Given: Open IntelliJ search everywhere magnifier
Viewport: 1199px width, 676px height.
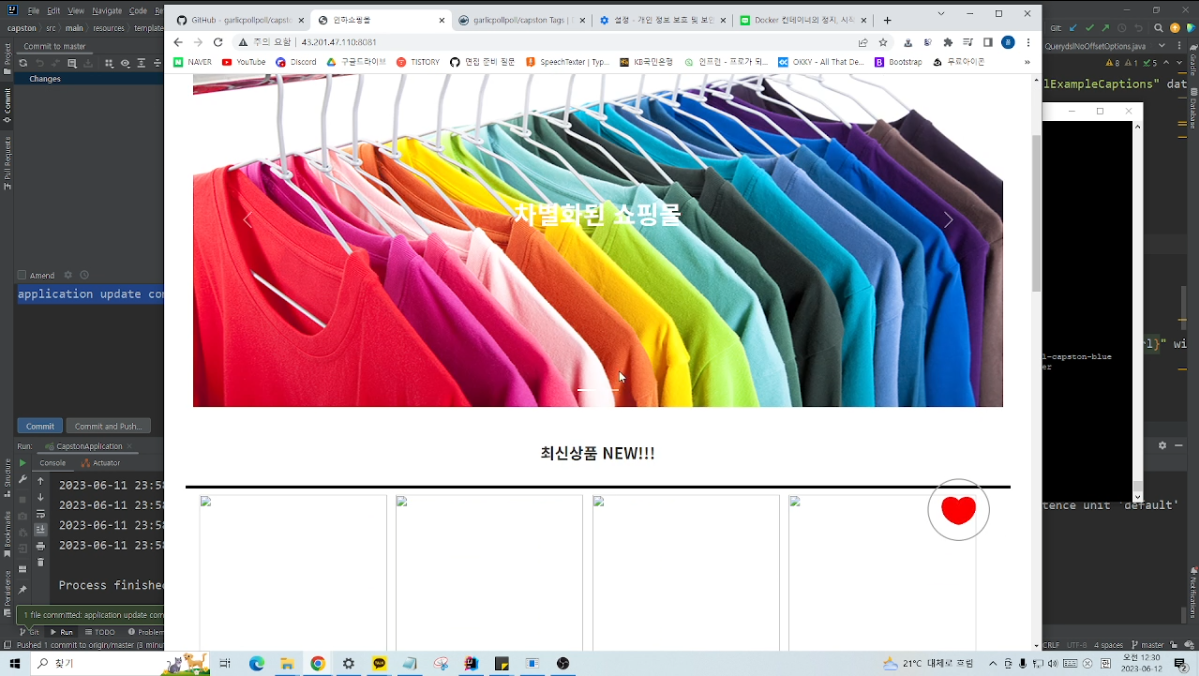Looking at the screenshot, I should 1158,28.
